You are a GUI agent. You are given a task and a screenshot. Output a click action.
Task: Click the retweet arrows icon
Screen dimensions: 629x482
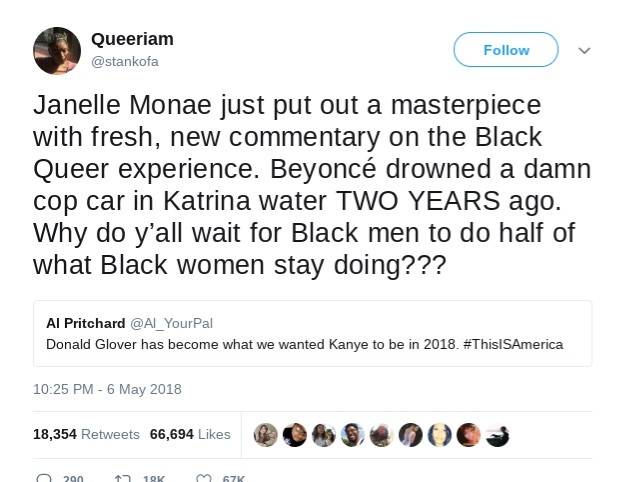[126, 478]
